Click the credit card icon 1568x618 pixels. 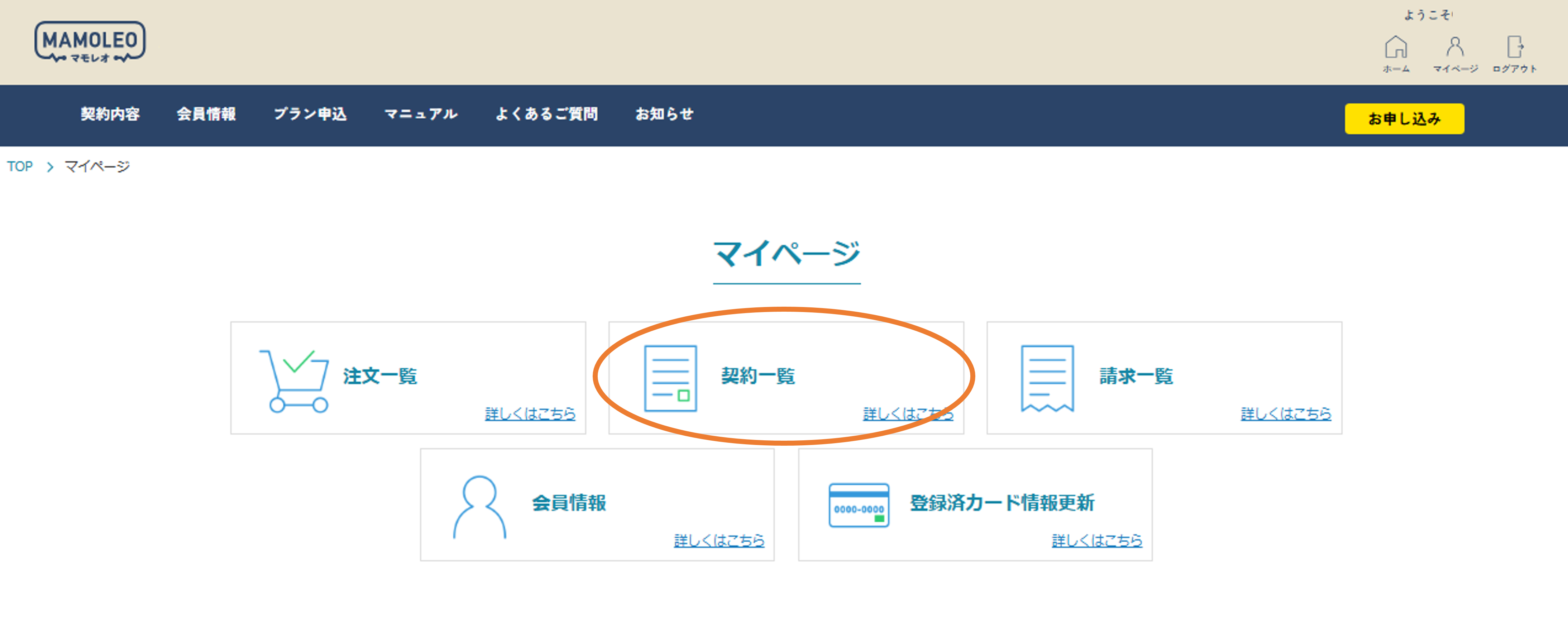[x=858, y=505]
